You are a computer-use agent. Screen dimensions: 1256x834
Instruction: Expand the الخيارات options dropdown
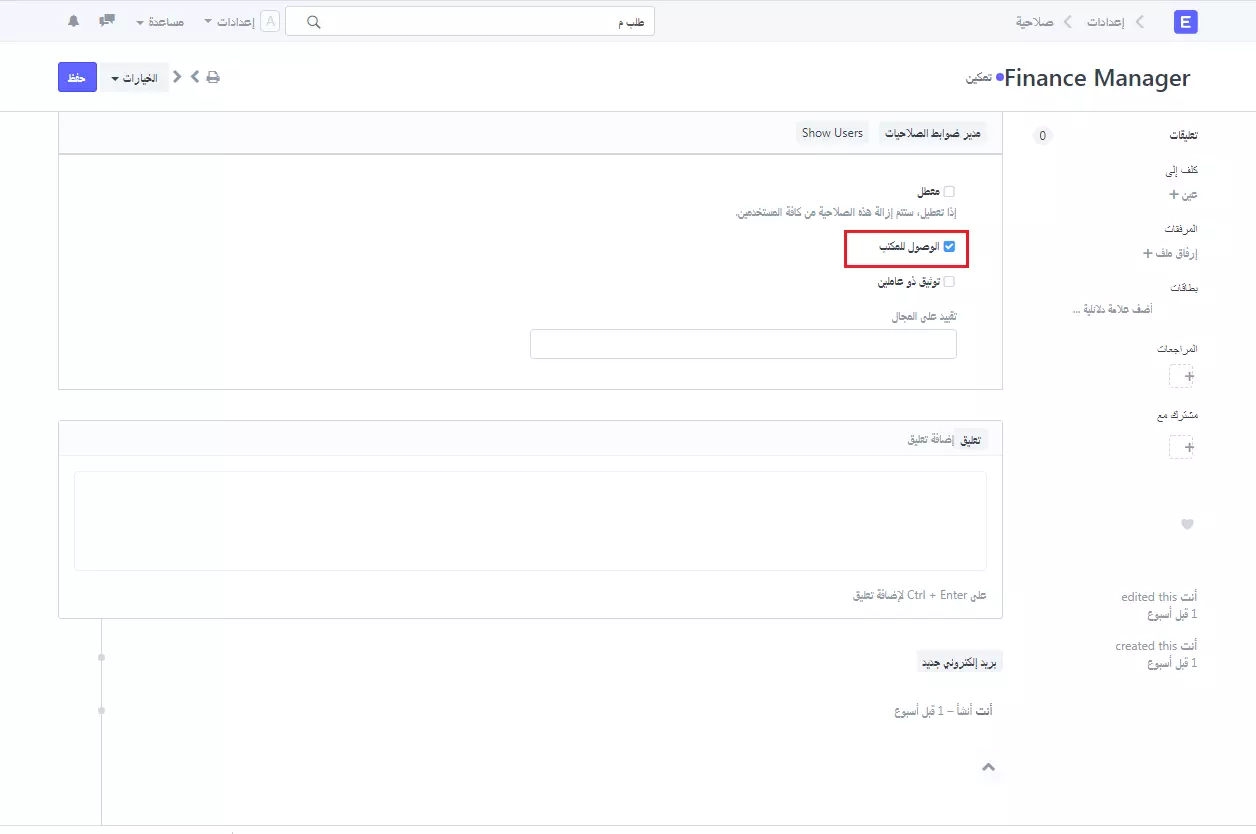134,78
